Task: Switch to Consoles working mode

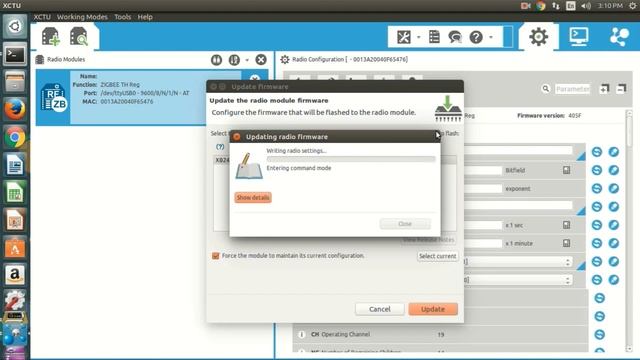Action: click(x=579, y=37)
